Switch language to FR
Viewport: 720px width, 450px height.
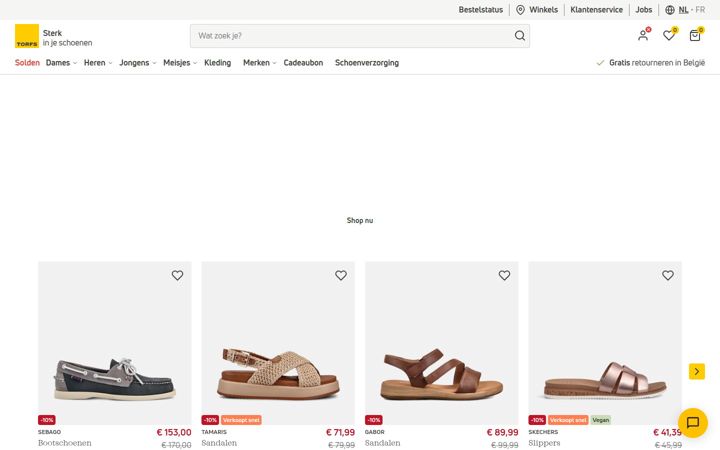coord(700,10)
